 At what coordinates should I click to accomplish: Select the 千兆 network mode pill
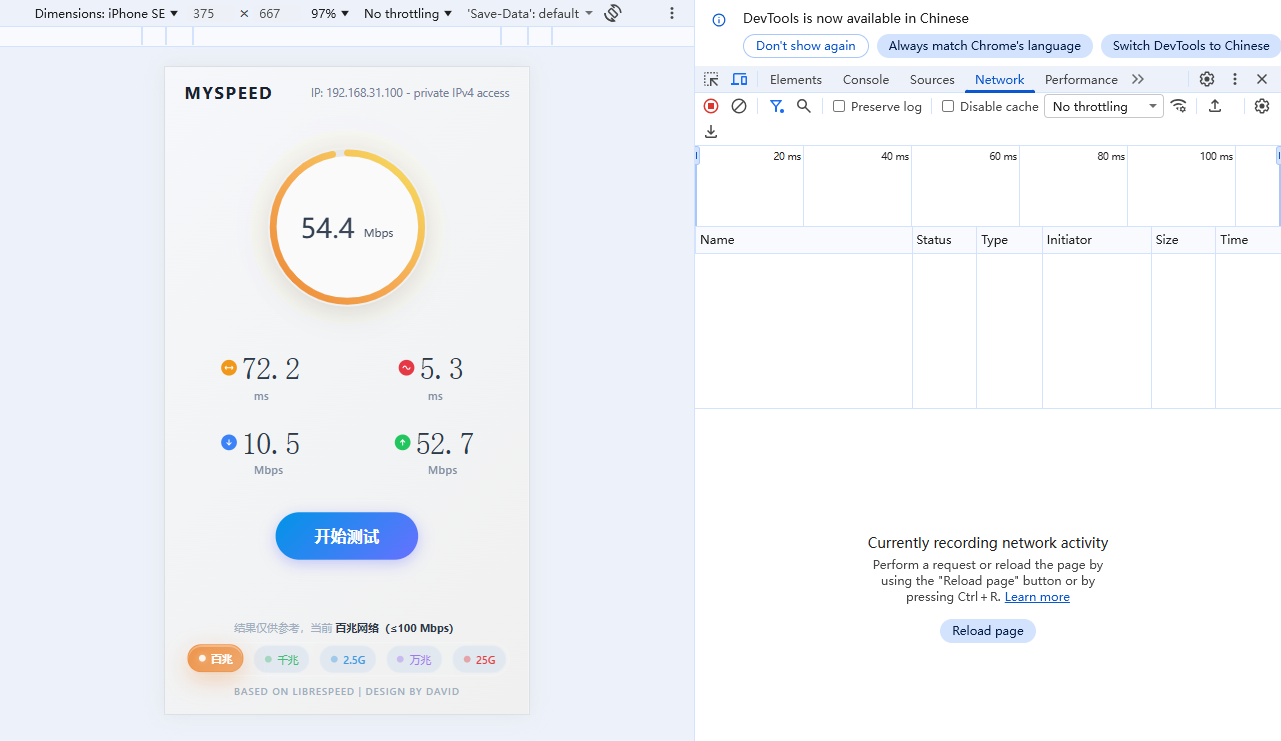pos(281,660)
